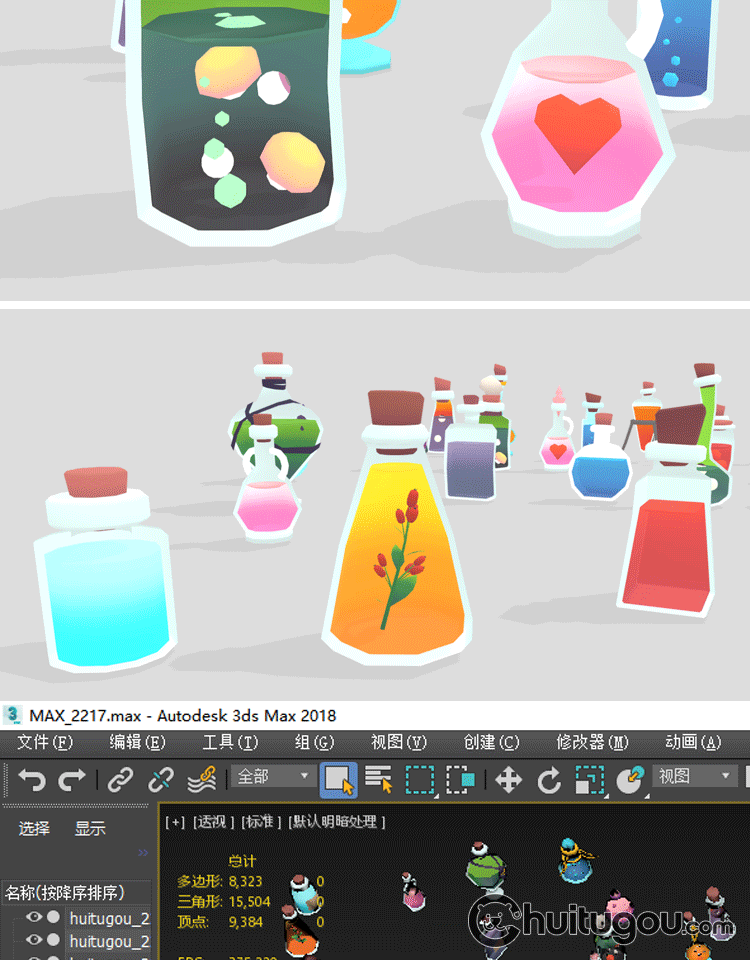The width and height of the screenshot is (750, 960).
Task: Click the Redo arrow in the toolbar
Action: pyautogui.click(x=72, y=779)
